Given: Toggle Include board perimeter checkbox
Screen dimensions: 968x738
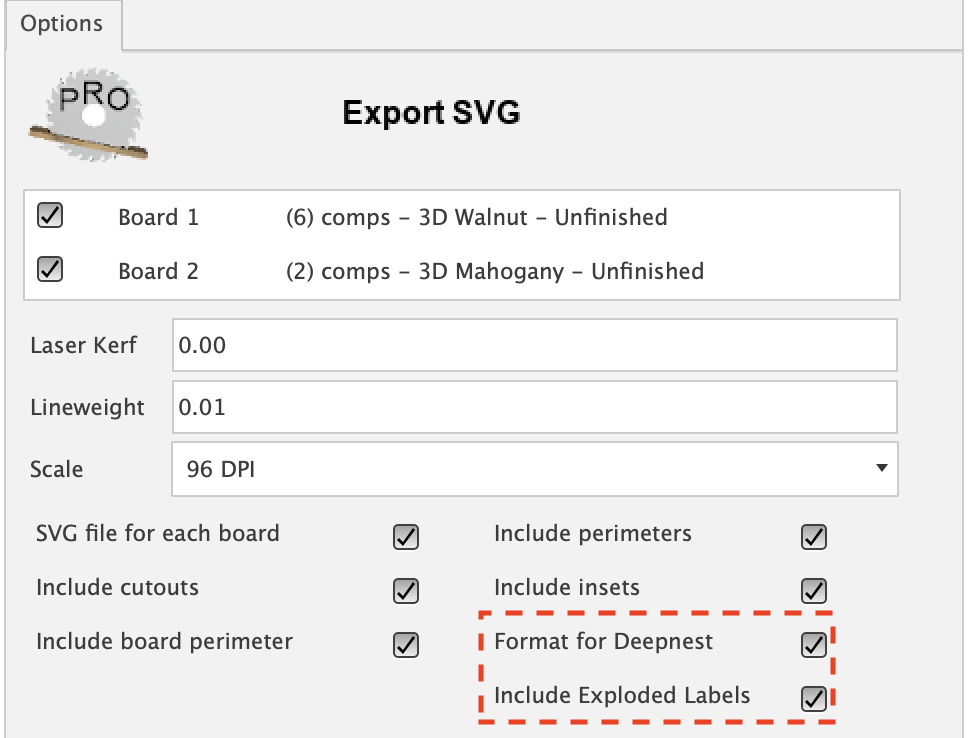Looking at the screenshot, I should (405, 645).
